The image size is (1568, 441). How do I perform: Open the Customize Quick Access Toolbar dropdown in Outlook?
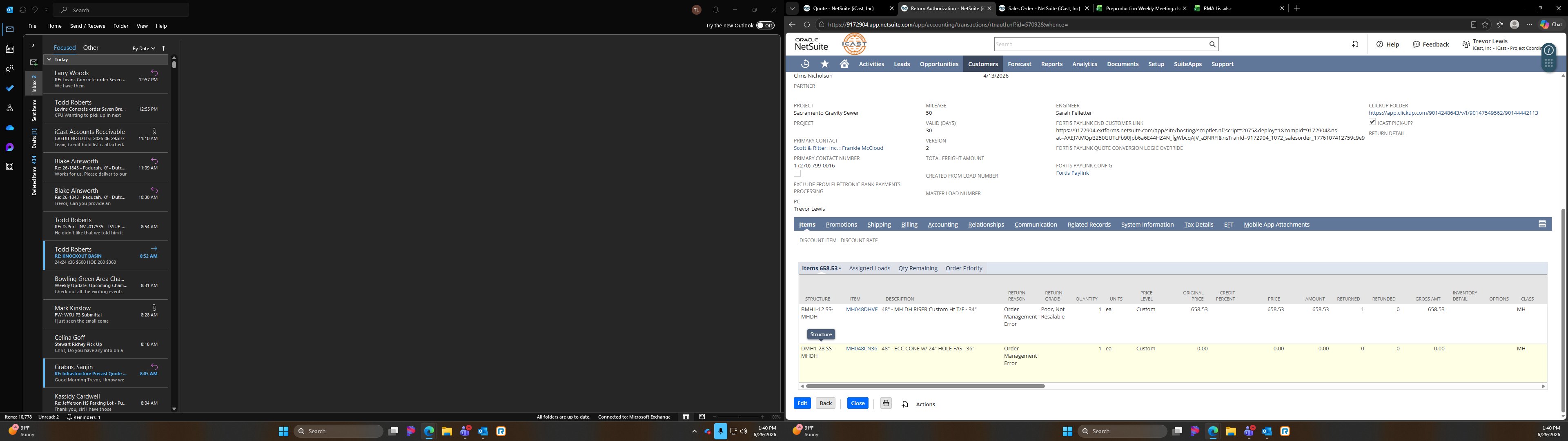coord(46,10)
